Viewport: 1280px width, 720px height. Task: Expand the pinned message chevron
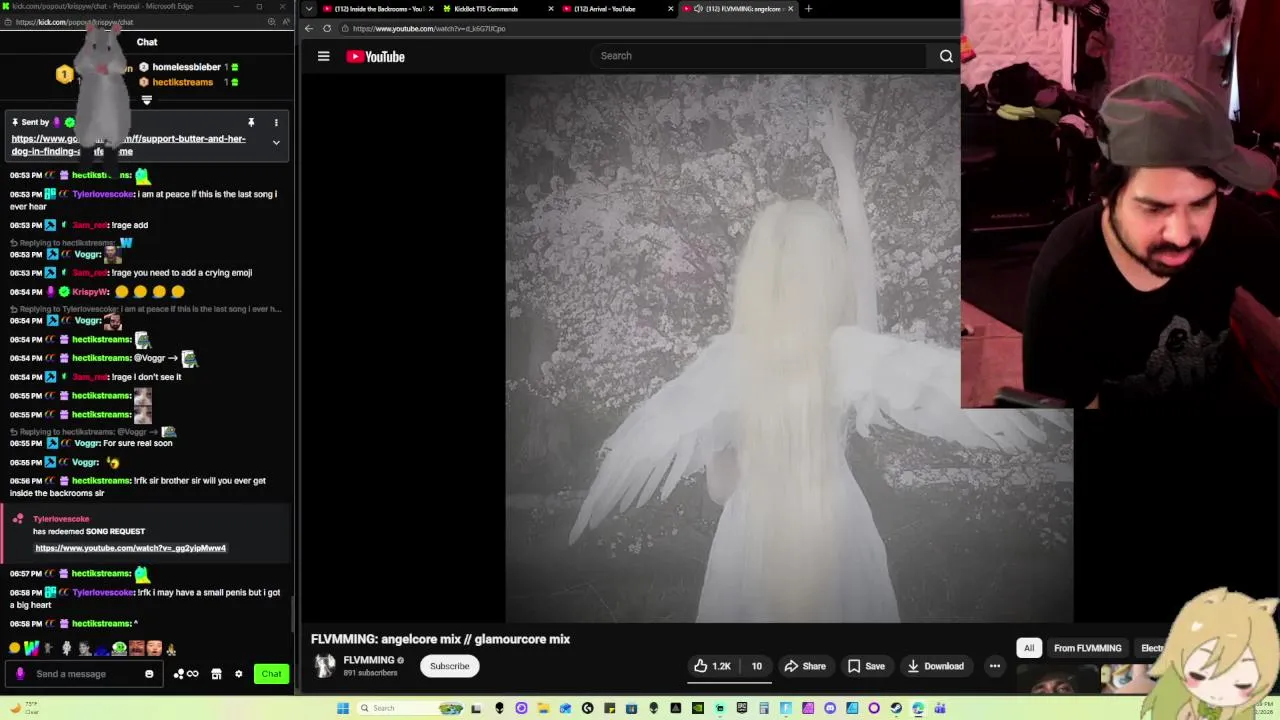(276, 142)
